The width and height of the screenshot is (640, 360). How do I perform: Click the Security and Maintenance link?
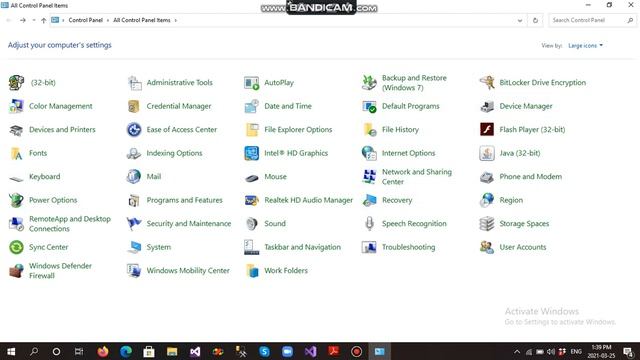(x=189, y=224)
